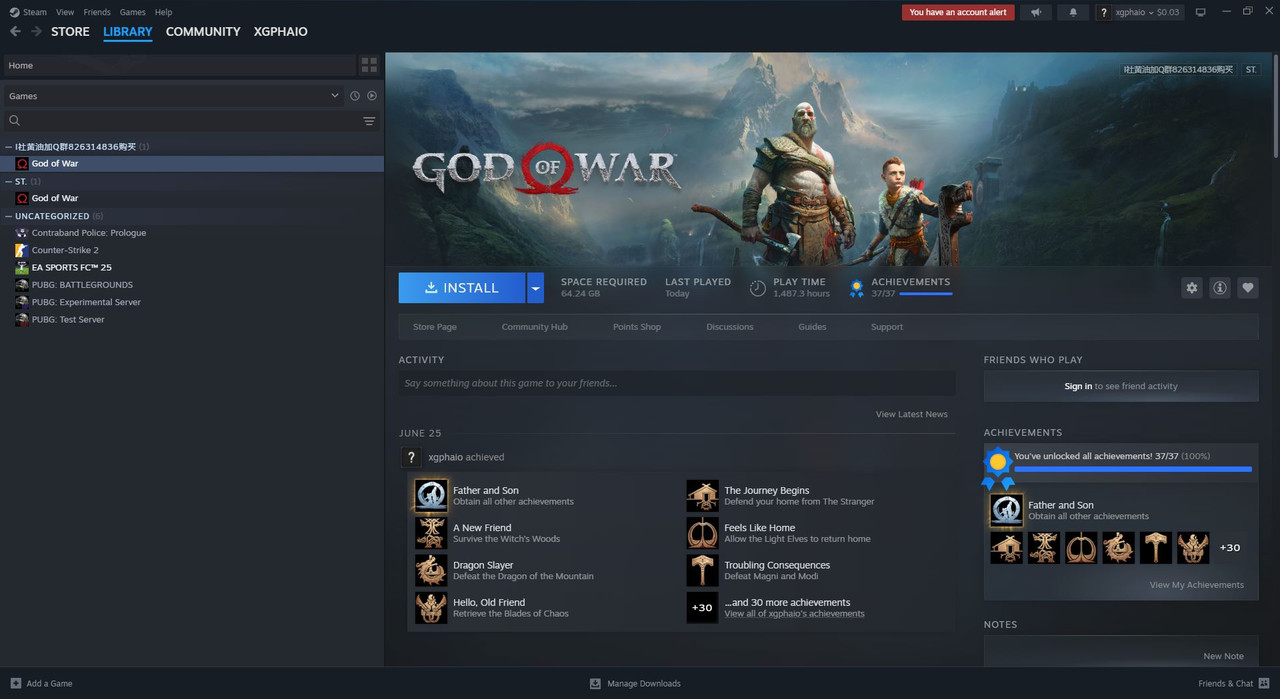
Task: Click the Add a Game plus icon
Action: [15, 683]
